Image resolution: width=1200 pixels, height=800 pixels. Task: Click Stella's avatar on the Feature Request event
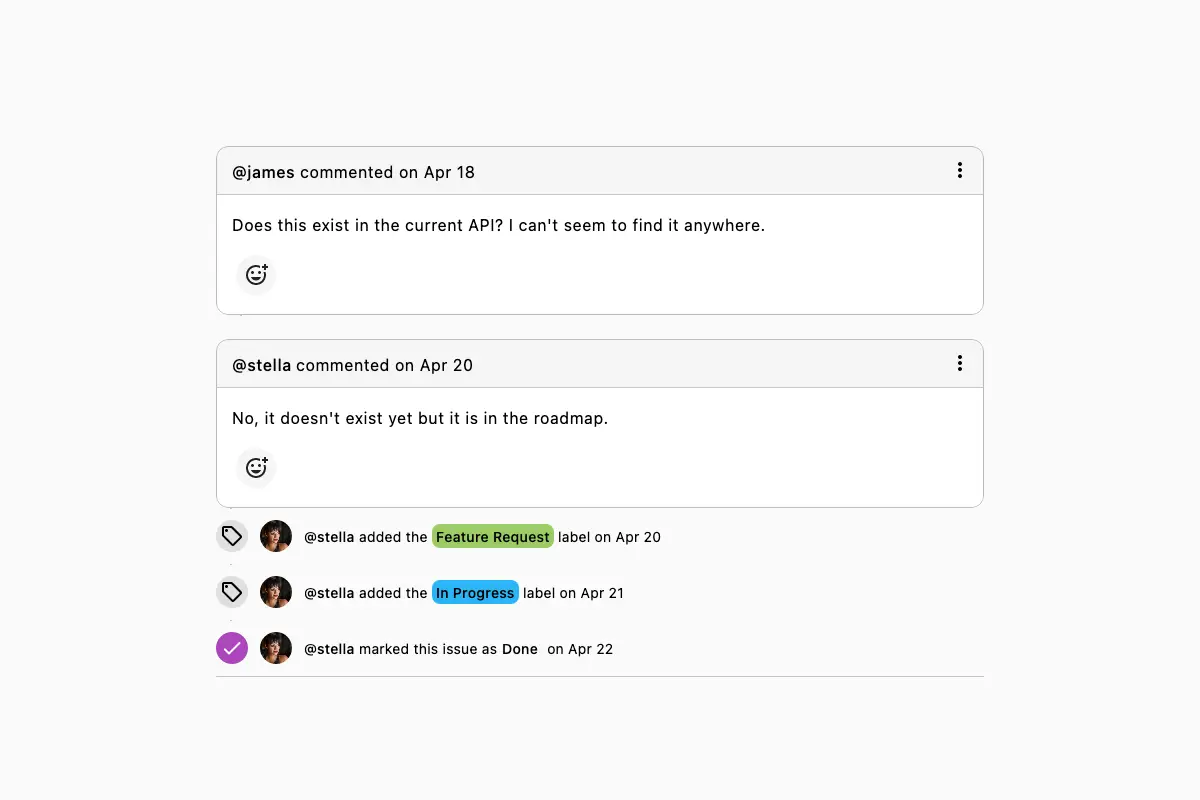[276, 537]
